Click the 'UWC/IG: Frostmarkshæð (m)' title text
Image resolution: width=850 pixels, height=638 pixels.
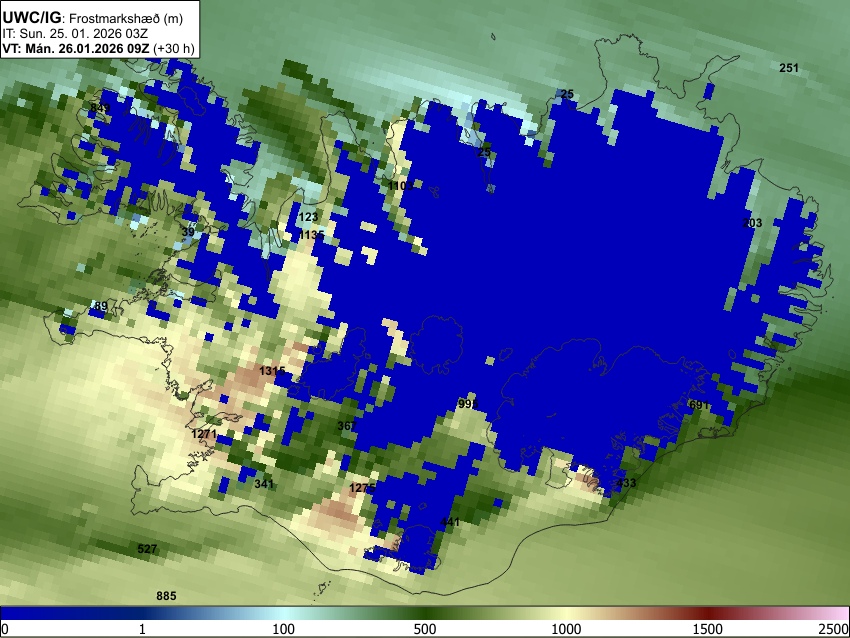(x=93, y=18)
